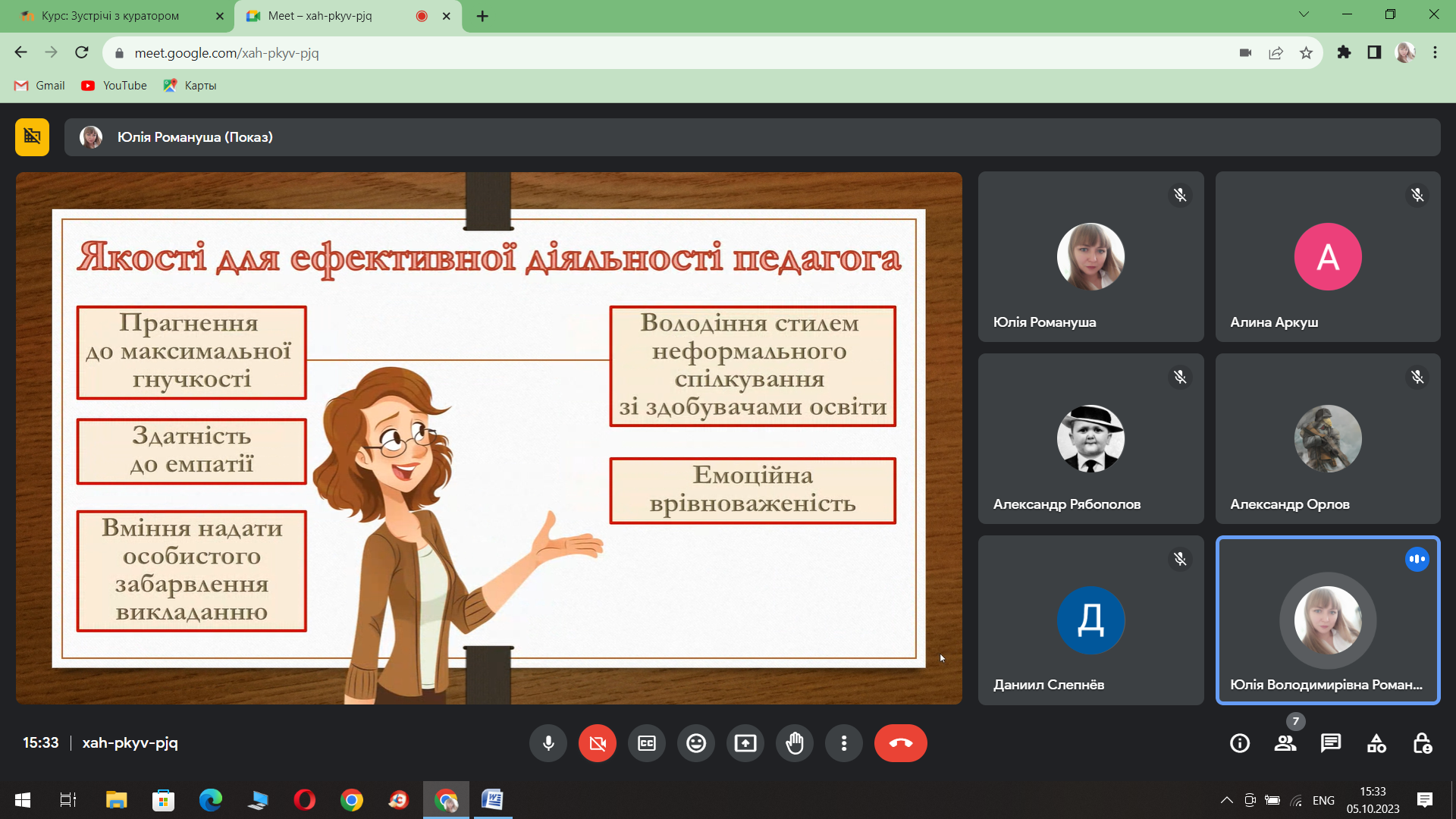Click the blue audio indicator on speaking tile
Viewport: 1456px width, 819px height.
1417,559
